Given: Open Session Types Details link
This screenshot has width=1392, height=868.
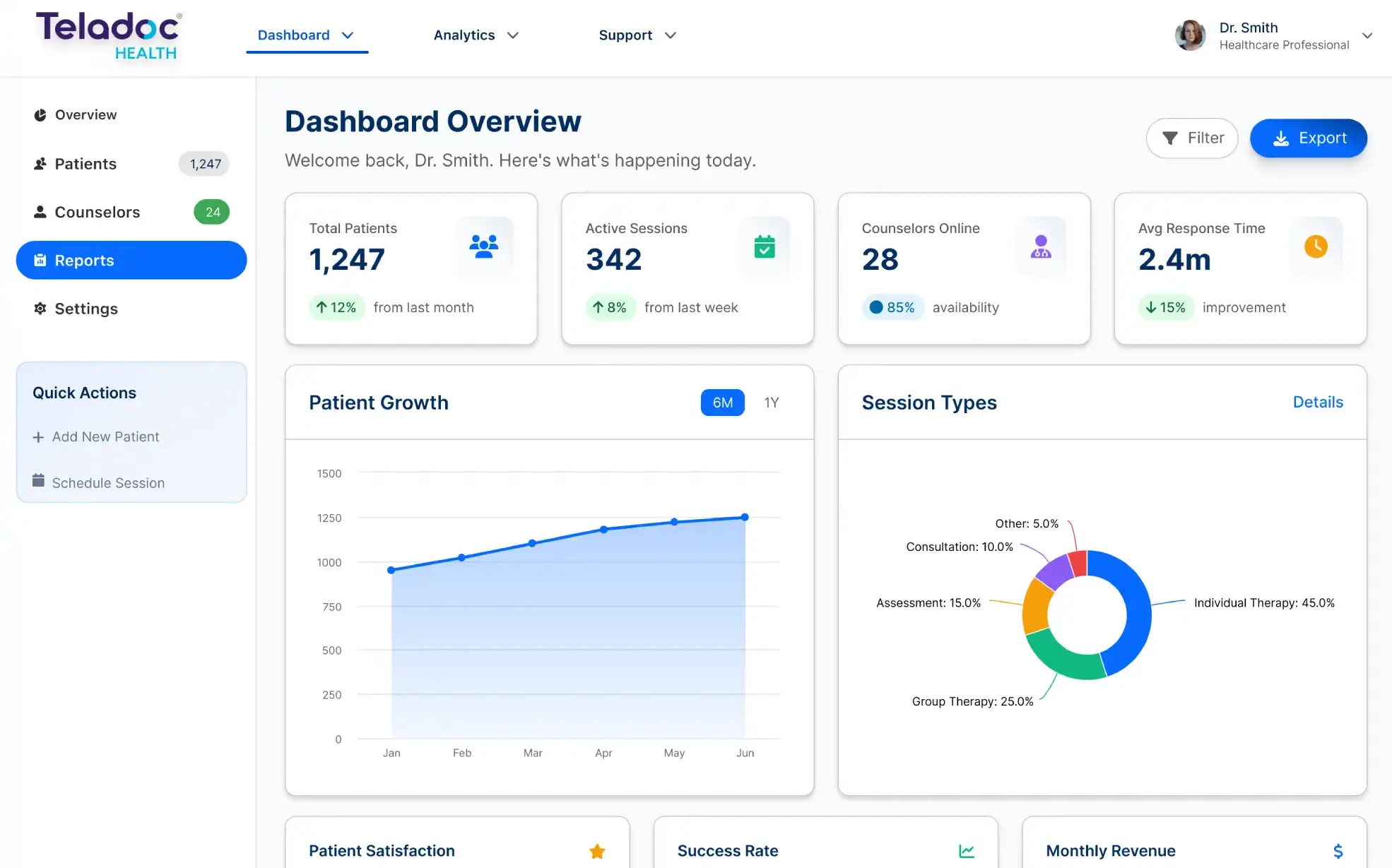Looking at the screenshot, I should coord(1317,402).
